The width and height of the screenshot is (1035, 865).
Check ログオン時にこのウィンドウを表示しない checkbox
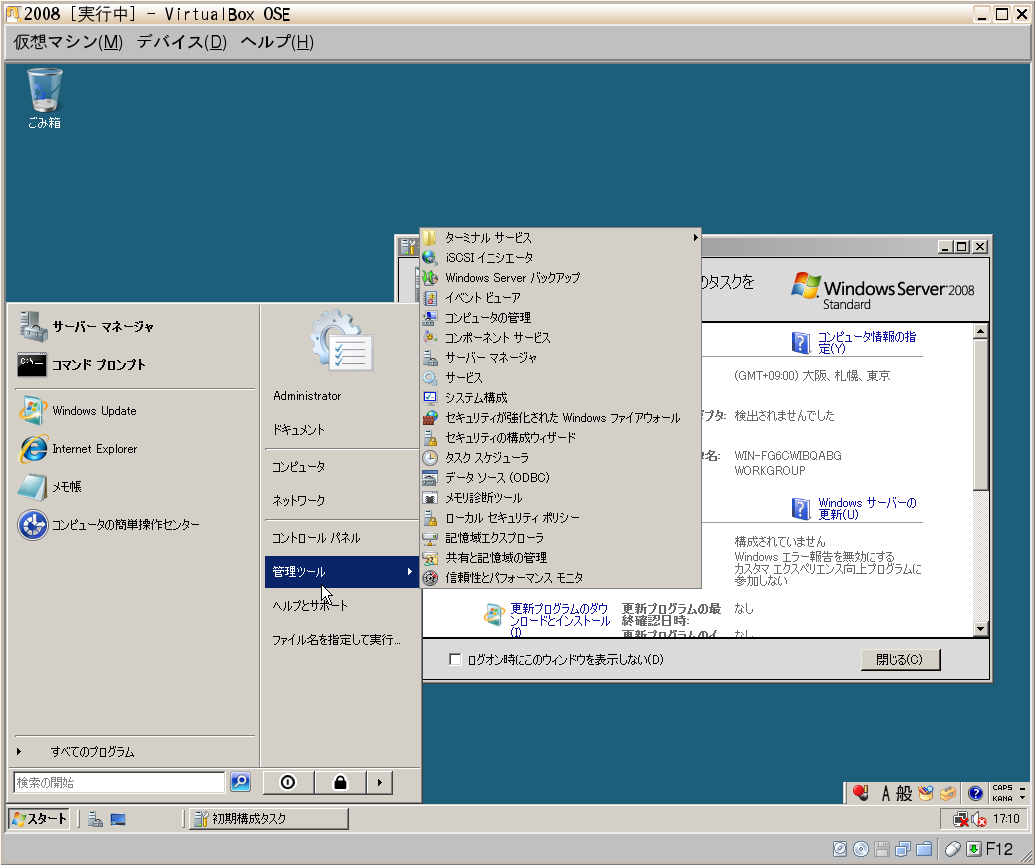(x=455, y=659)
